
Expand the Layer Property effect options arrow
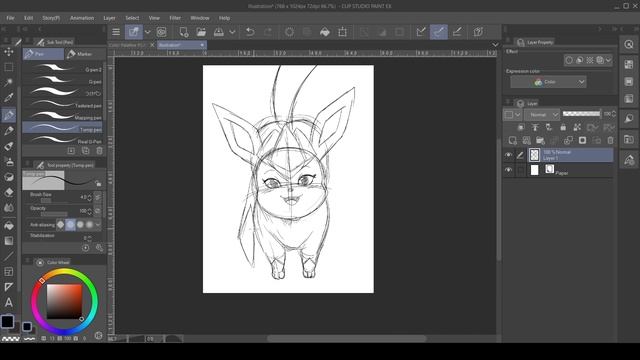point(608,60)
